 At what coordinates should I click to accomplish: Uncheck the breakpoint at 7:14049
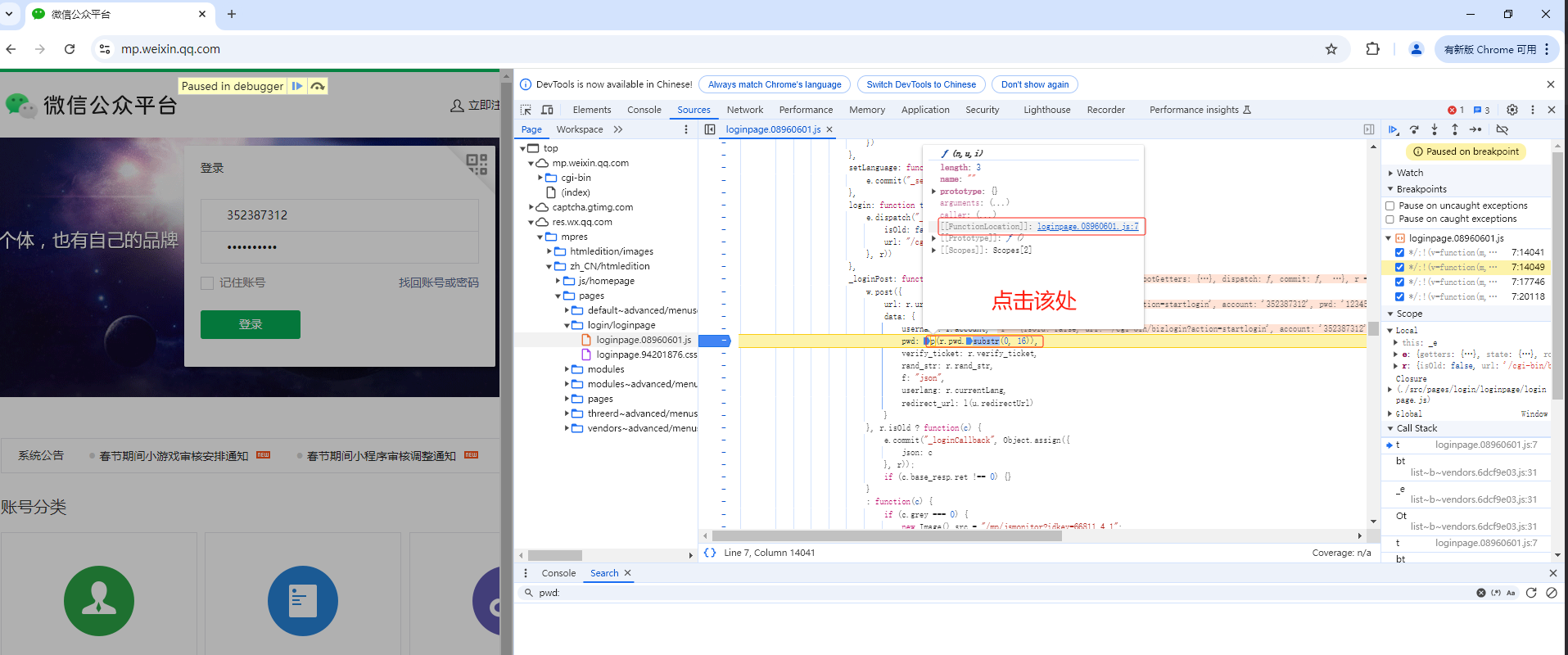point(1399,267)
